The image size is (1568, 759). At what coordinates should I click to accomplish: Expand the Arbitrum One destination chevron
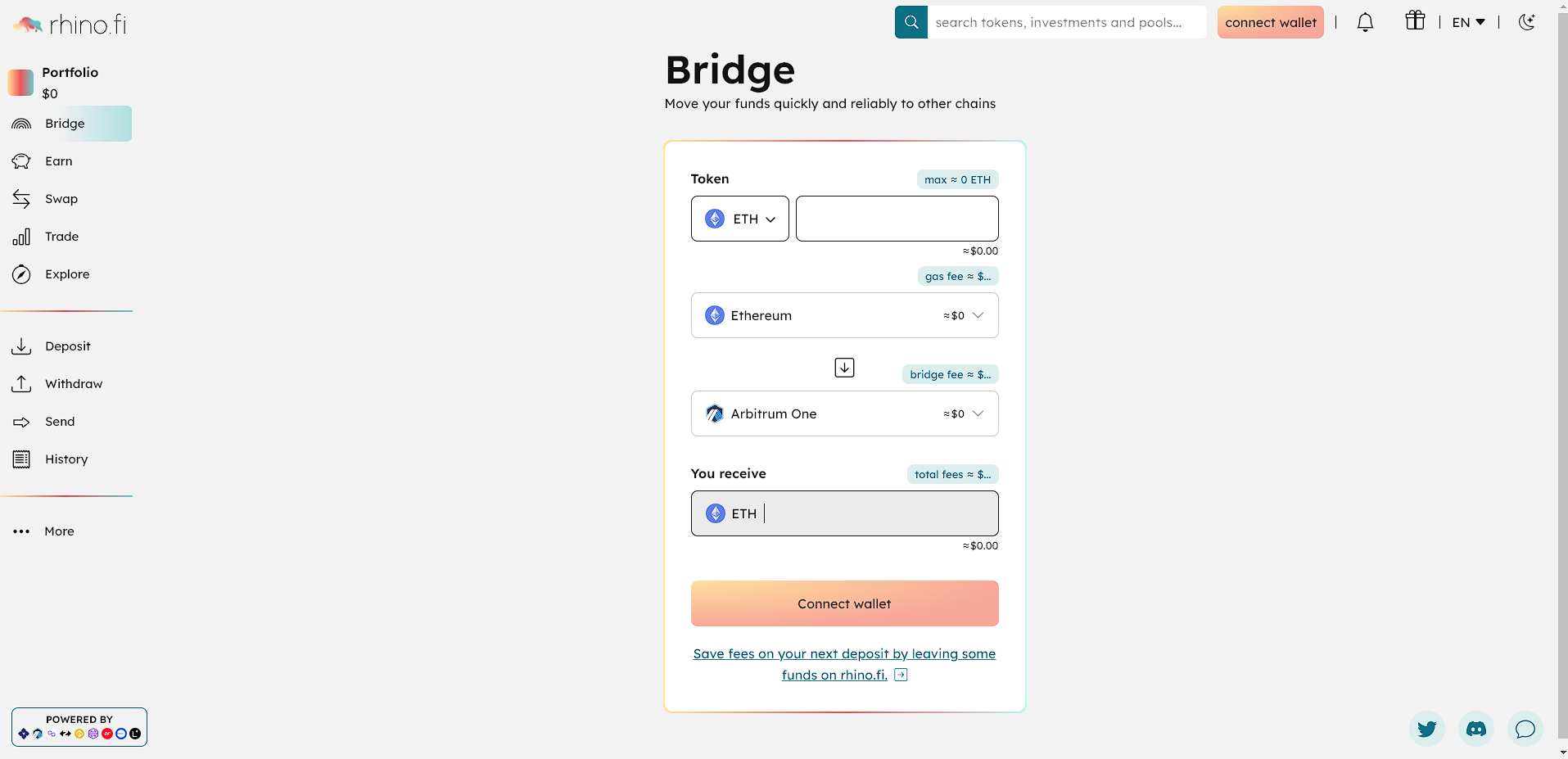tap(978, 413)
